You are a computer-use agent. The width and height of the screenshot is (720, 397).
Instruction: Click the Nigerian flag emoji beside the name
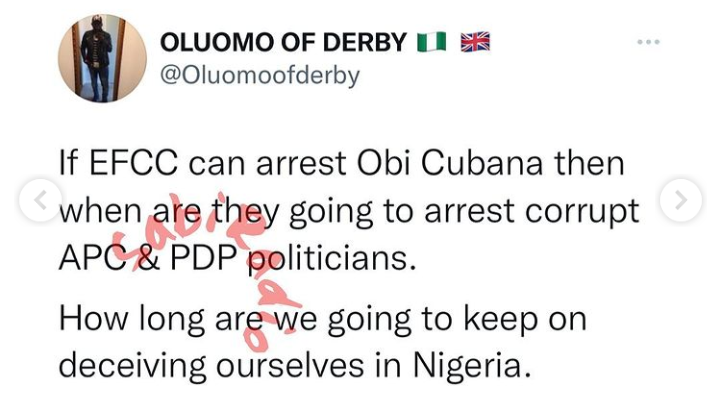[432, 42]
